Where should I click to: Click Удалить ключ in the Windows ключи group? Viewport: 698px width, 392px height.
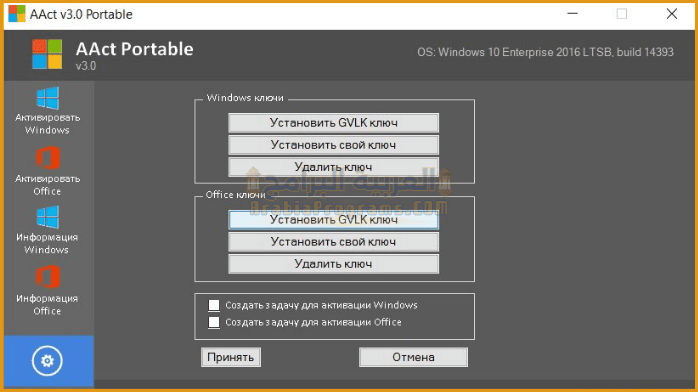(333, 167)
